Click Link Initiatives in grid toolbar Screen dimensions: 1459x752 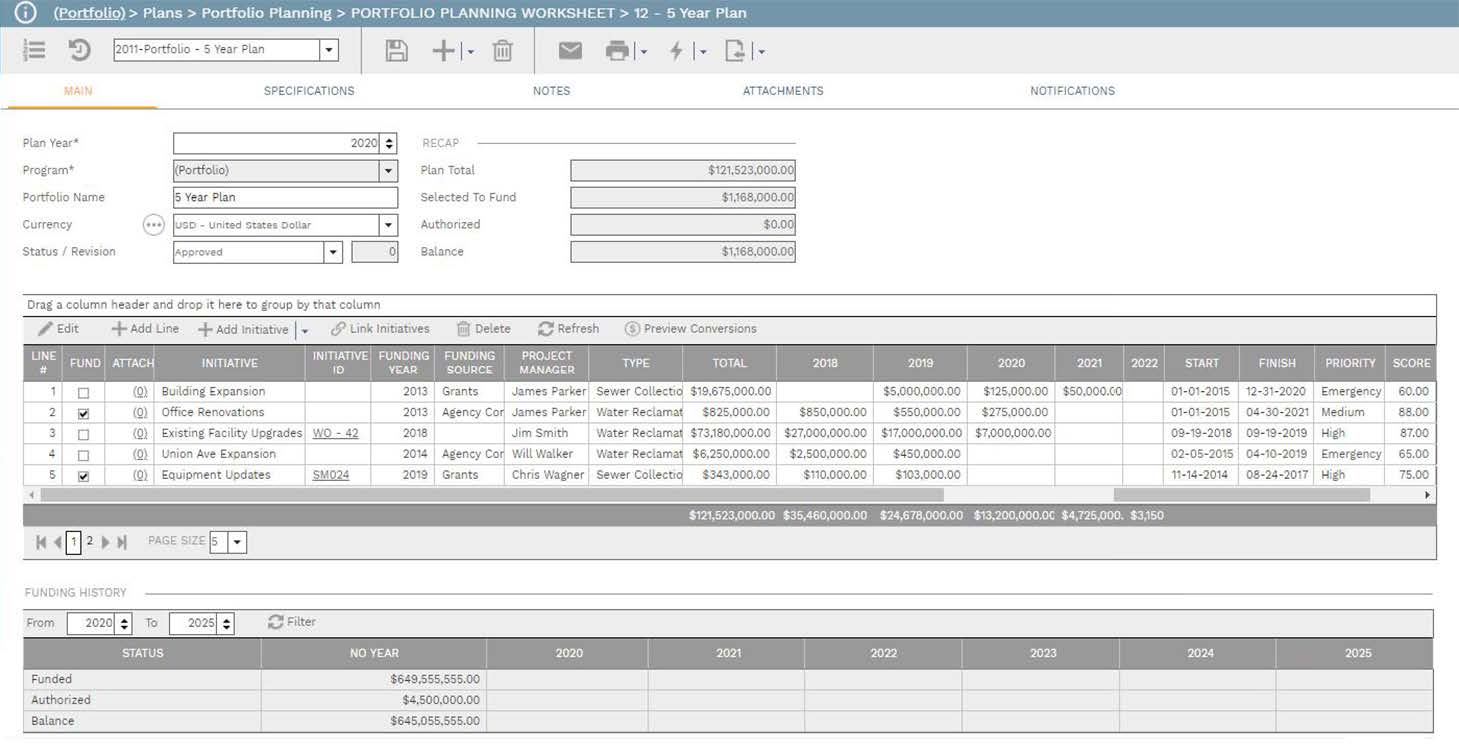coord(380,329)
